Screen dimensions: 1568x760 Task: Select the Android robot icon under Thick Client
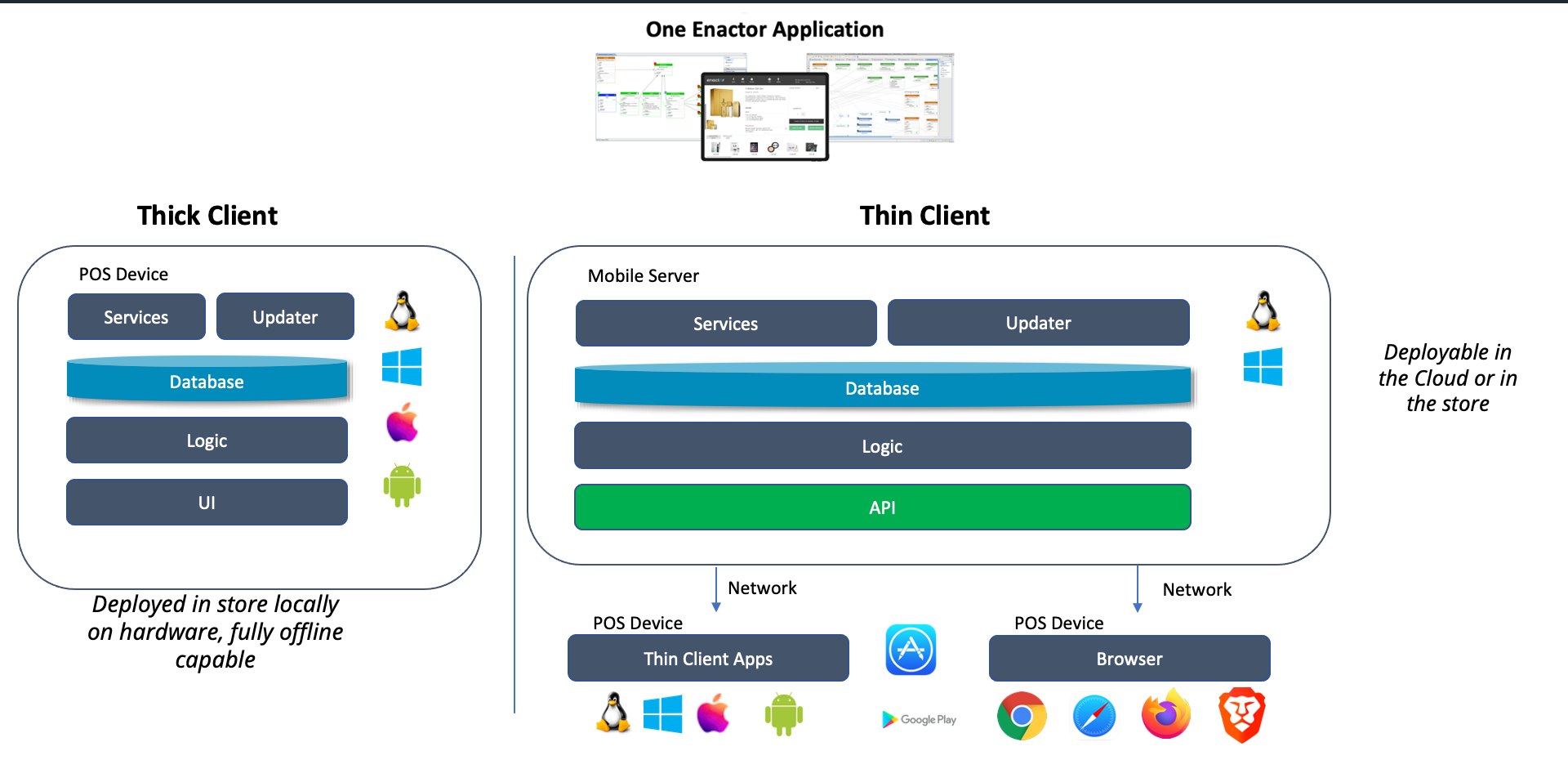[402, 485]
